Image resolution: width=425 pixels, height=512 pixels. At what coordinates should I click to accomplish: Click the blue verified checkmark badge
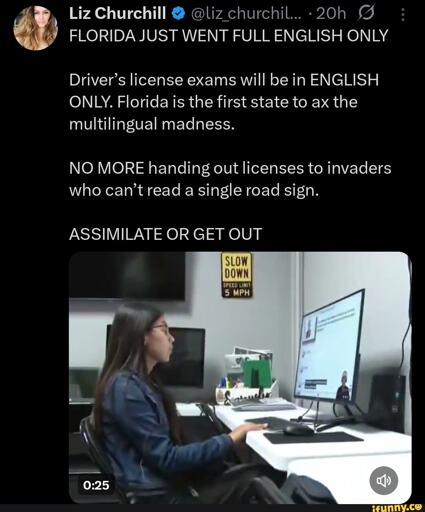pos(176,13)
